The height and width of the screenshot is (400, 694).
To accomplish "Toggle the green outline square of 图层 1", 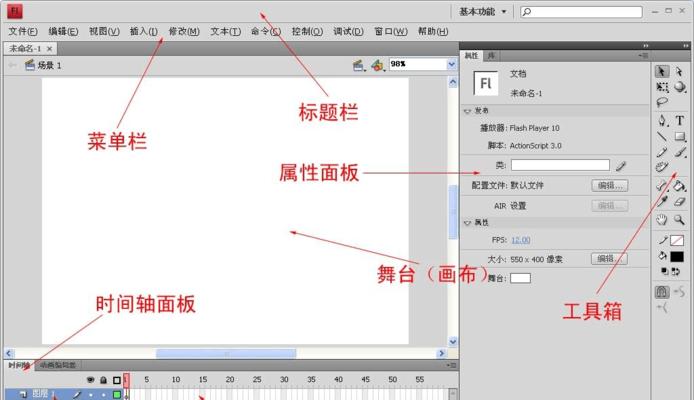I will point(117,394).
